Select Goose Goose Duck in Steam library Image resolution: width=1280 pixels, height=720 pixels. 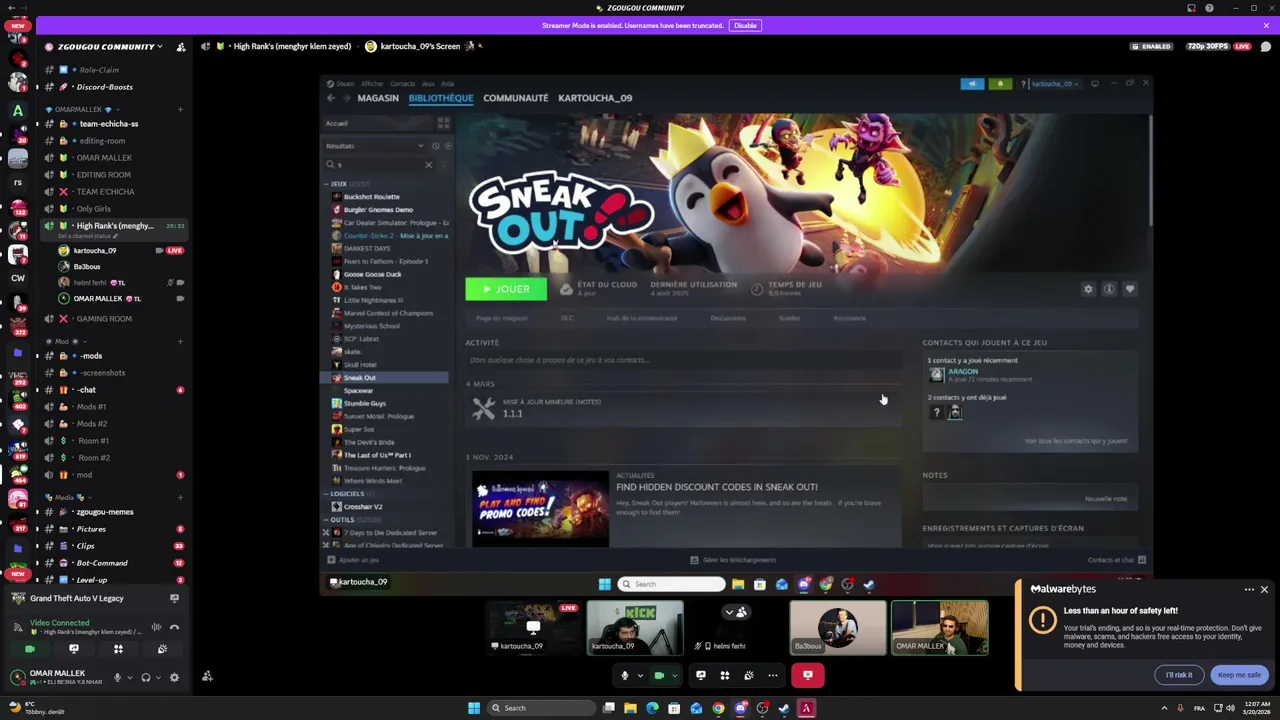(x=372, y=274)
